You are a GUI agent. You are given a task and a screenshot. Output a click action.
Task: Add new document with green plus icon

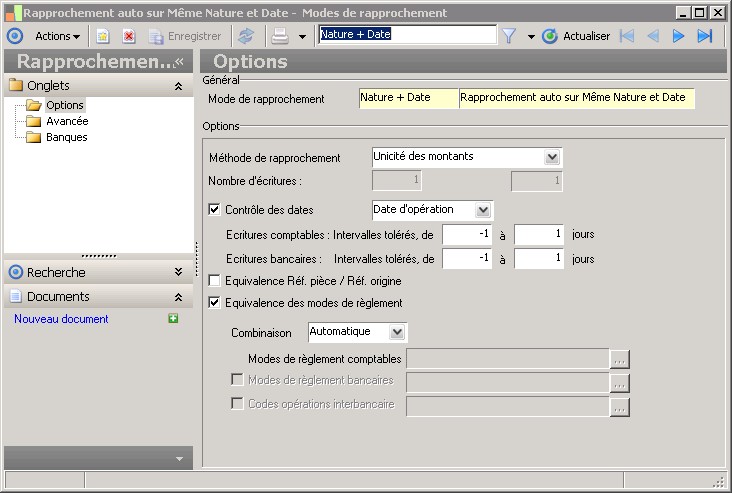(x=173, y=319)
